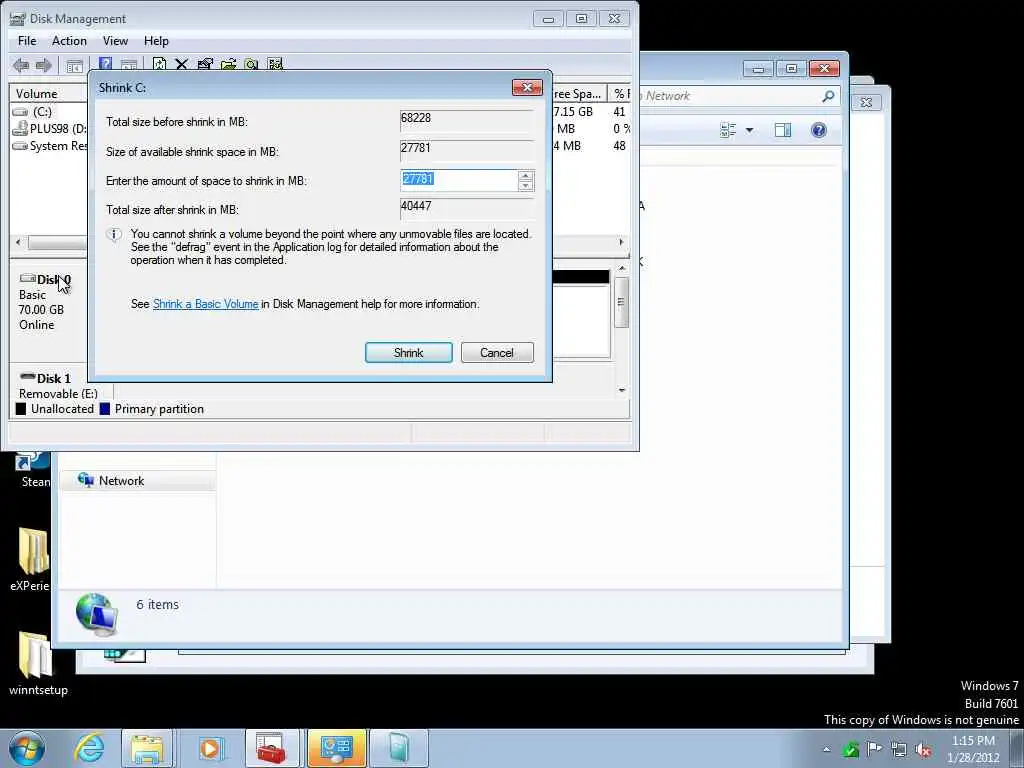This screenshot has width=1024, height=768.
Task: Open the View menu
Action: coord(115,40)
